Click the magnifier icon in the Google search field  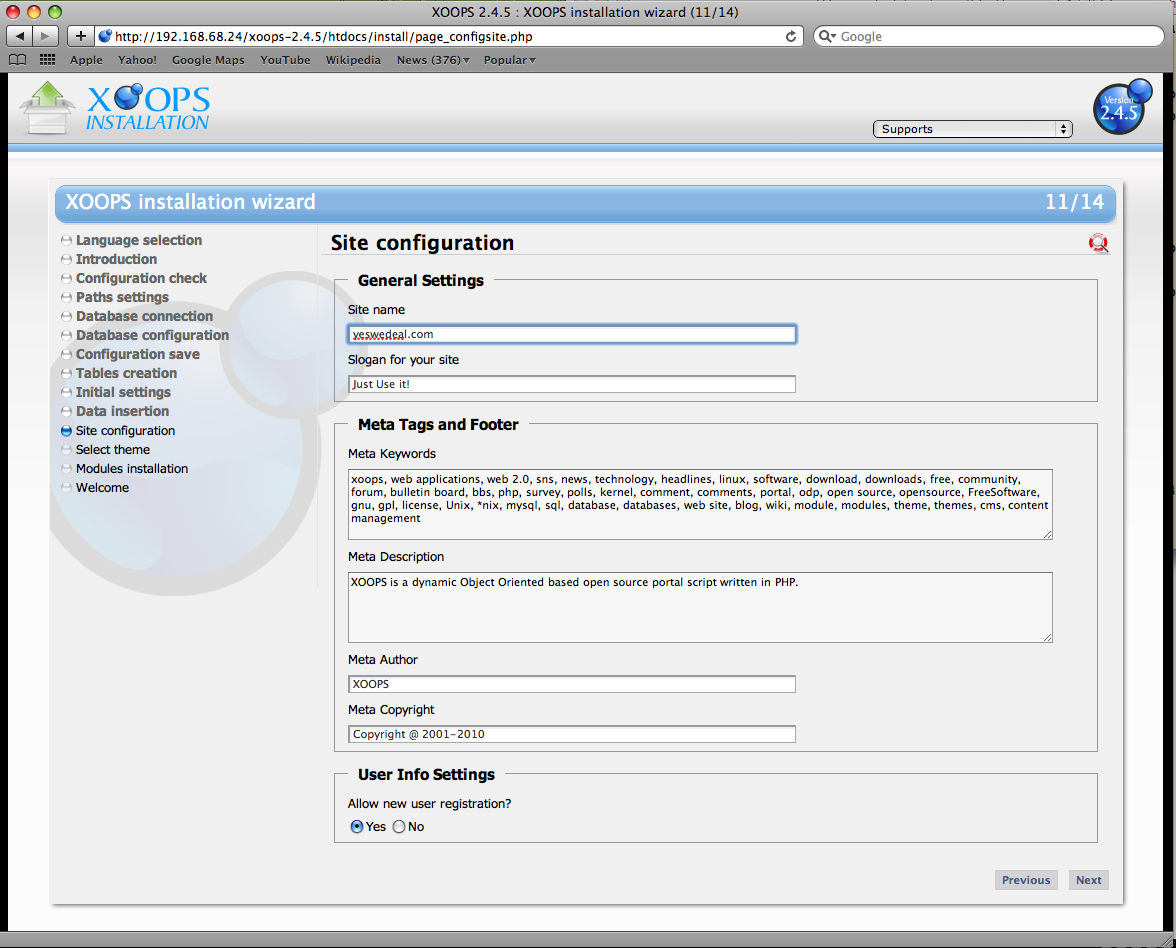click(x=826, y=35)
